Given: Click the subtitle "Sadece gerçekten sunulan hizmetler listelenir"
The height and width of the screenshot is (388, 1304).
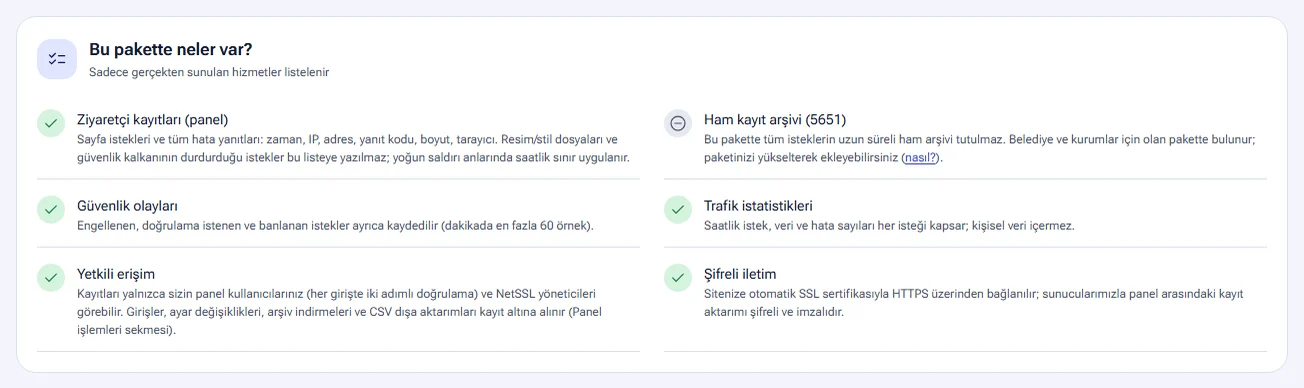Looking at the screenshot, I should (209, 72).
